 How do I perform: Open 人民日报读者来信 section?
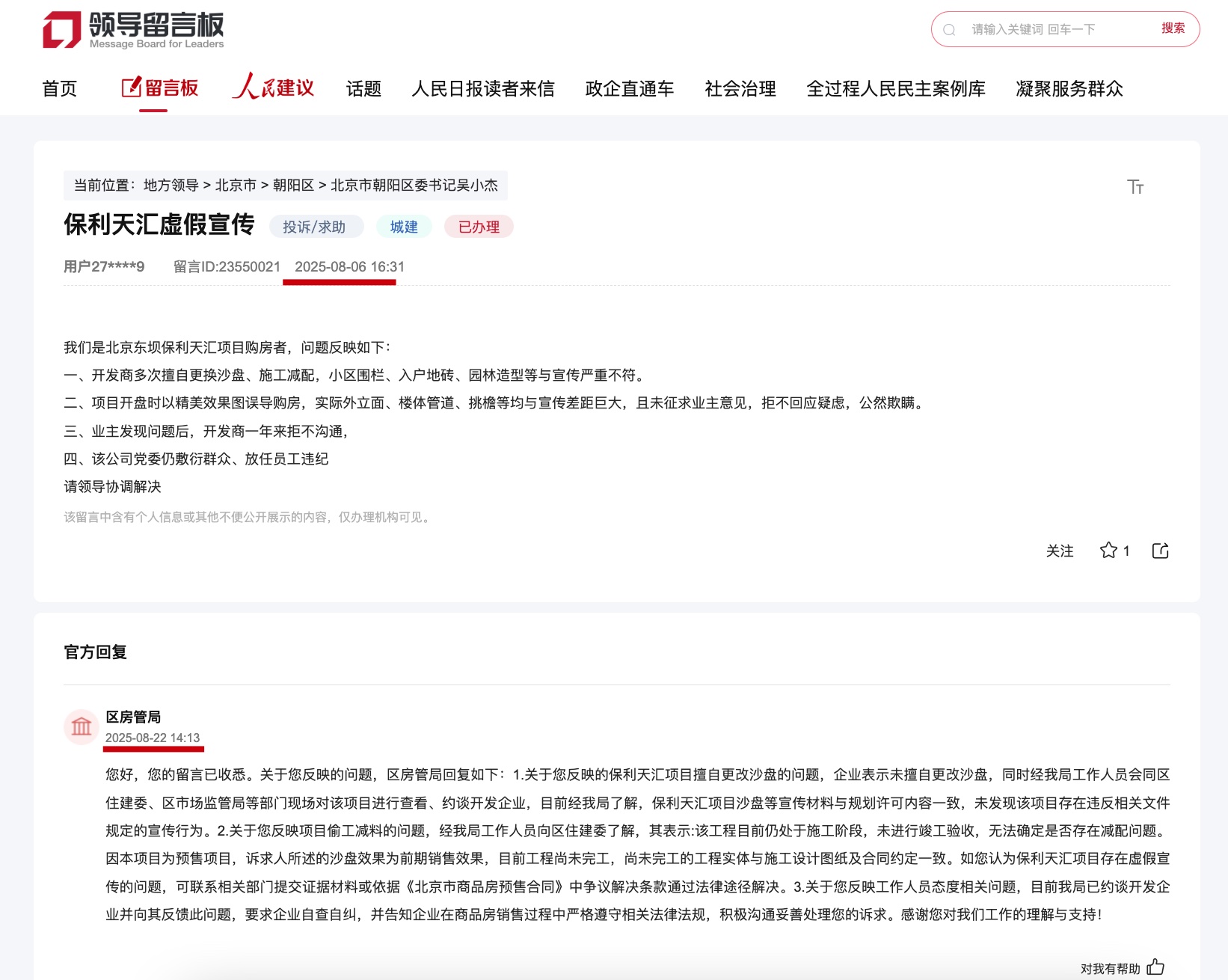coord(483,89)
